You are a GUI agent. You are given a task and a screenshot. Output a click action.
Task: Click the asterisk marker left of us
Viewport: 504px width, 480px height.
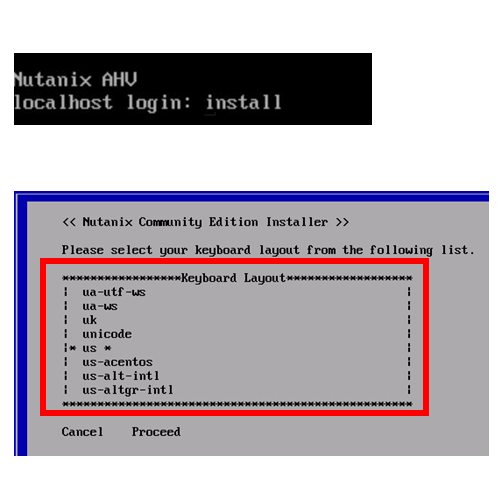tap(73, 348)
